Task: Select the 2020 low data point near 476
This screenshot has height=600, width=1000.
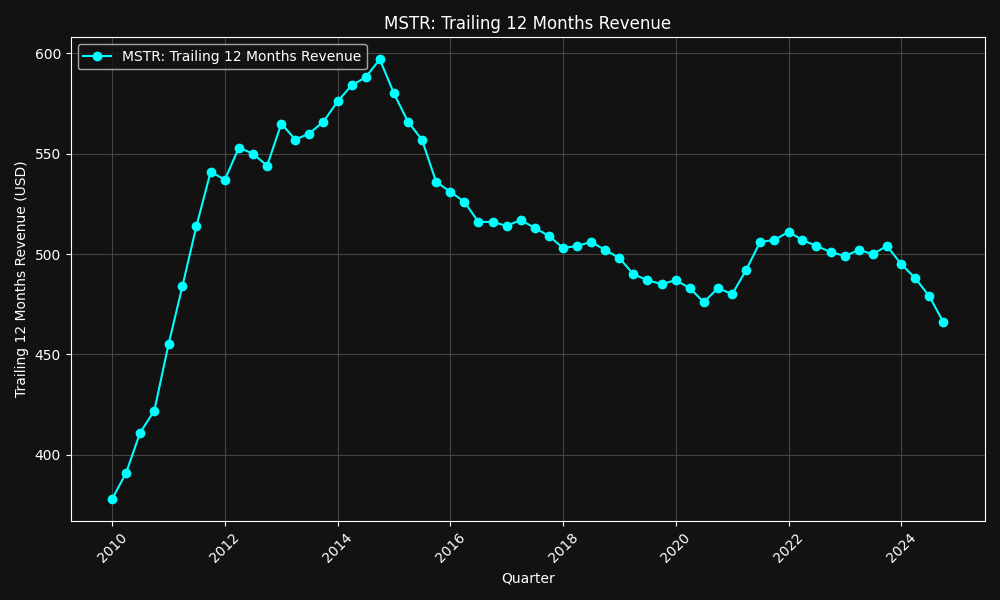Action: point(704,302)
